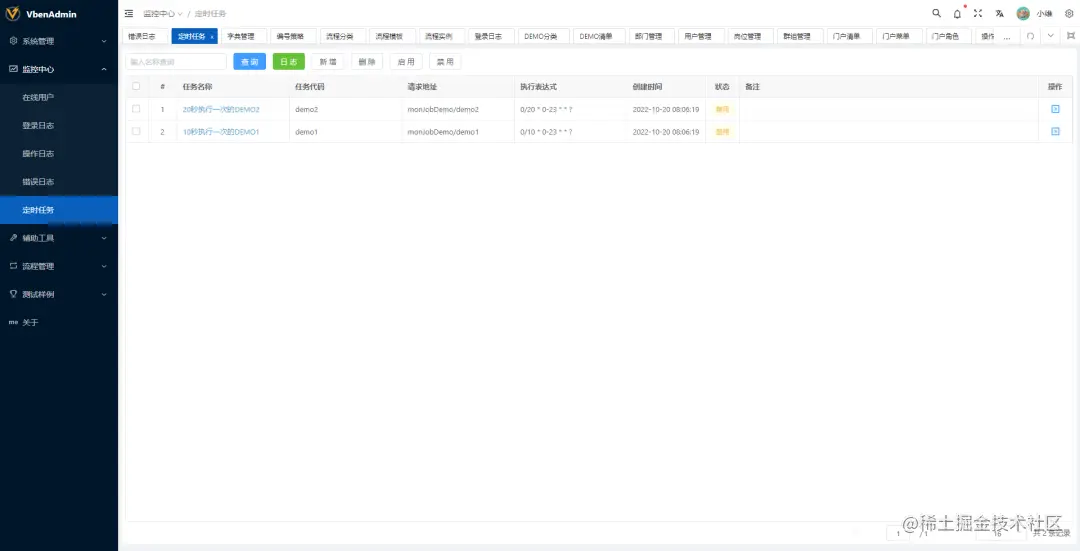This screenshot has width=1080, height=551.
Task: Open 操作日志 in the sidebar
Action: click(x=59, y=154)
